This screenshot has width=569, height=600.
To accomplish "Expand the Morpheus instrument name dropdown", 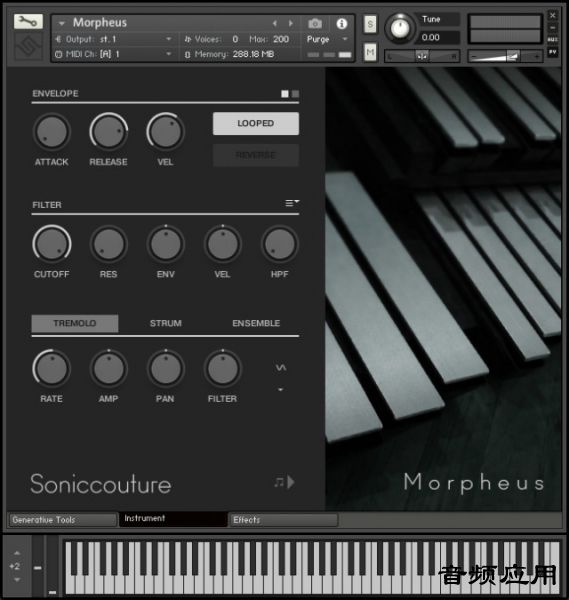I will click(x=61, y=24).
